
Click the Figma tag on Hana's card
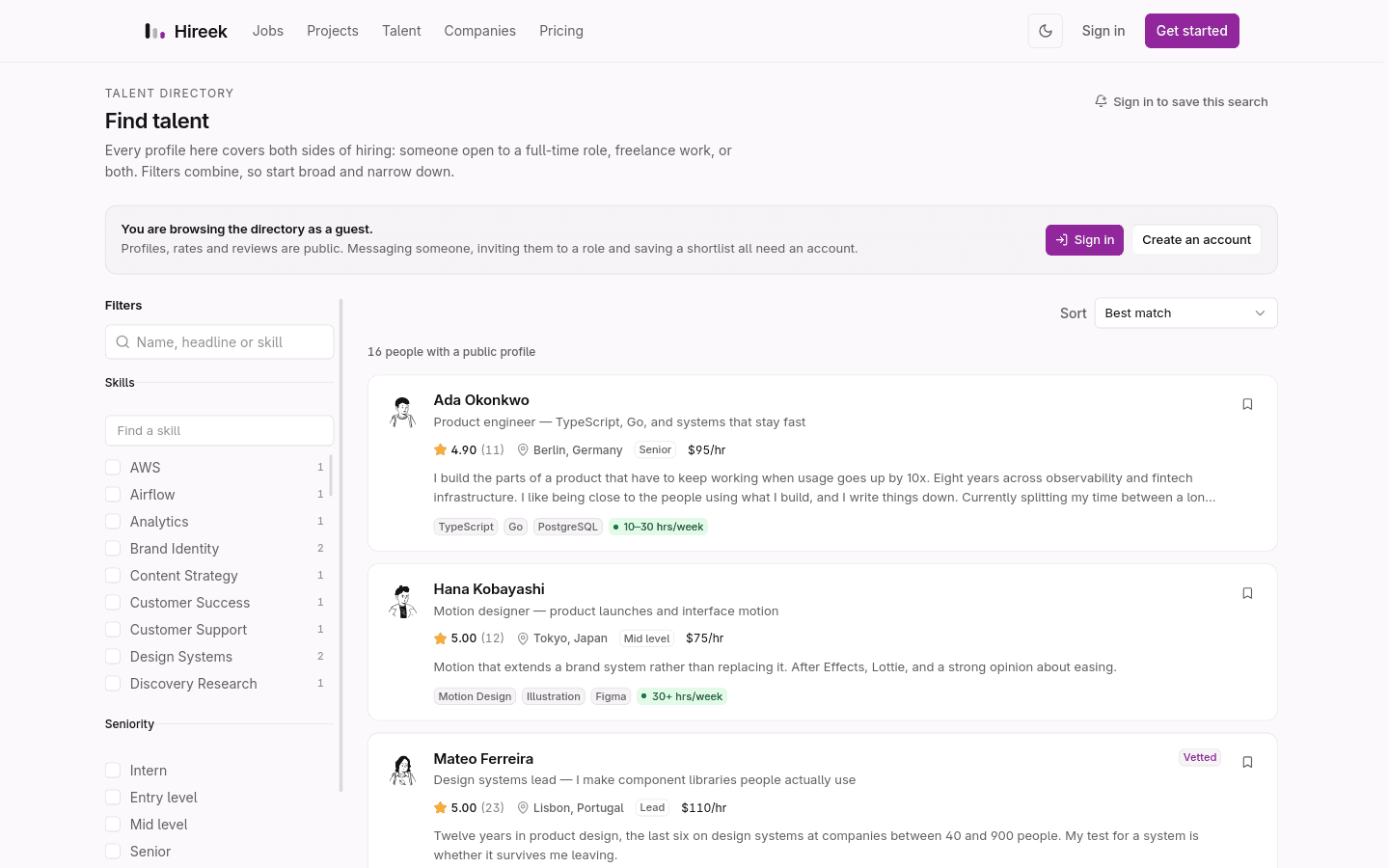[611, 696]
